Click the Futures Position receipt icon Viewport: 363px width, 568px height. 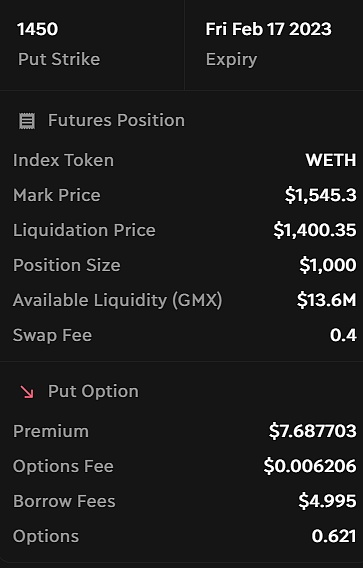click(x=27, y=121)
